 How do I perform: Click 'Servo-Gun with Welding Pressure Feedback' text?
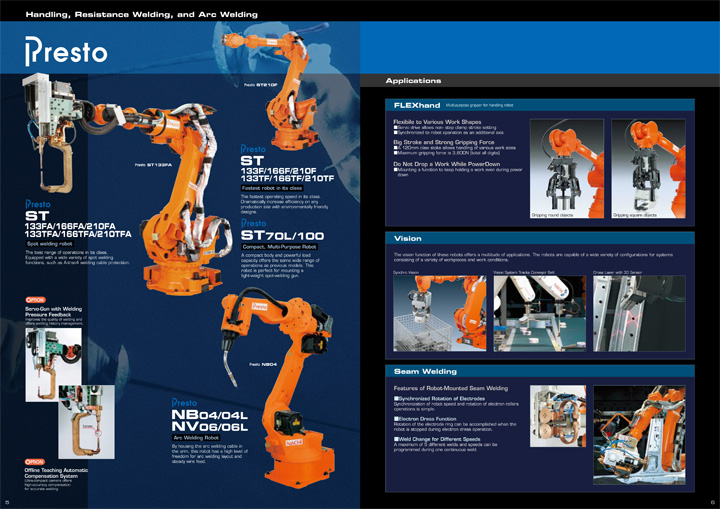53,312
